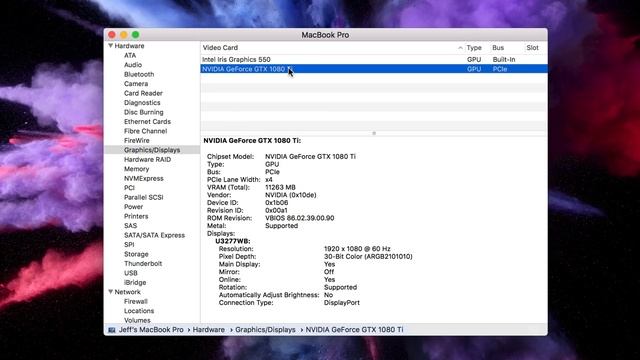Click Jeff's MacBook Pro in path bar
This screenshot has width=640, height=360.
coord(151,330)
